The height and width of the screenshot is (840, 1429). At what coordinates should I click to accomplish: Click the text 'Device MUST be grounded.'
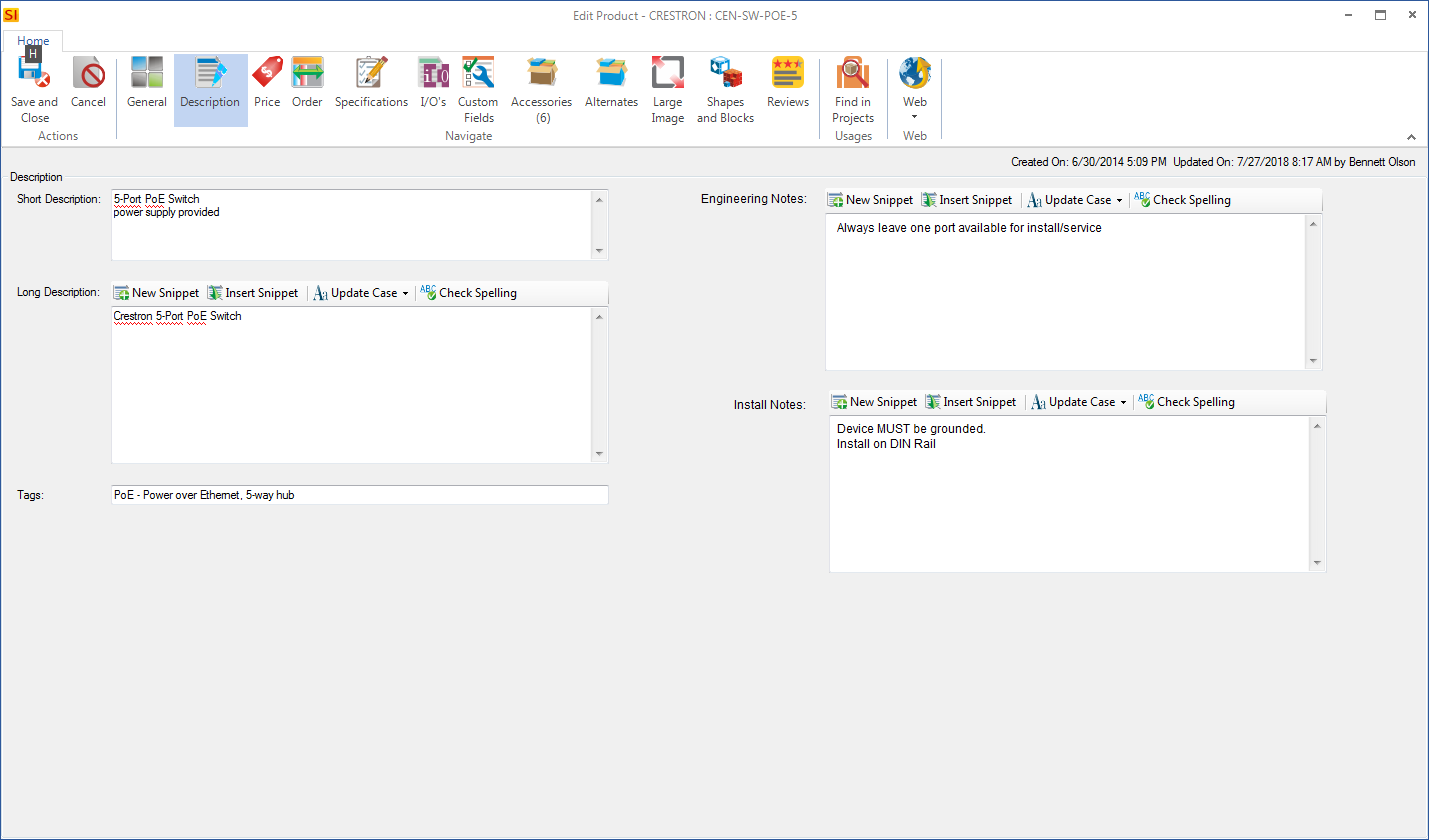pos(911,428)
